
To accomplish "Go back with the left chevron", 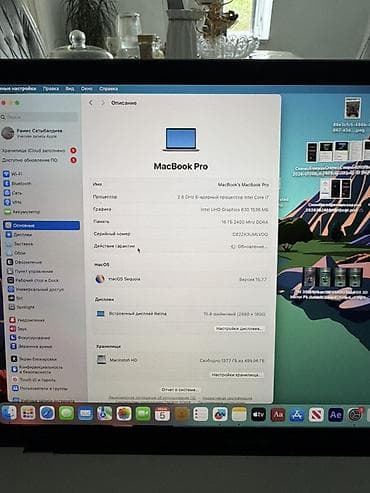I will click(x=91, y=103).
